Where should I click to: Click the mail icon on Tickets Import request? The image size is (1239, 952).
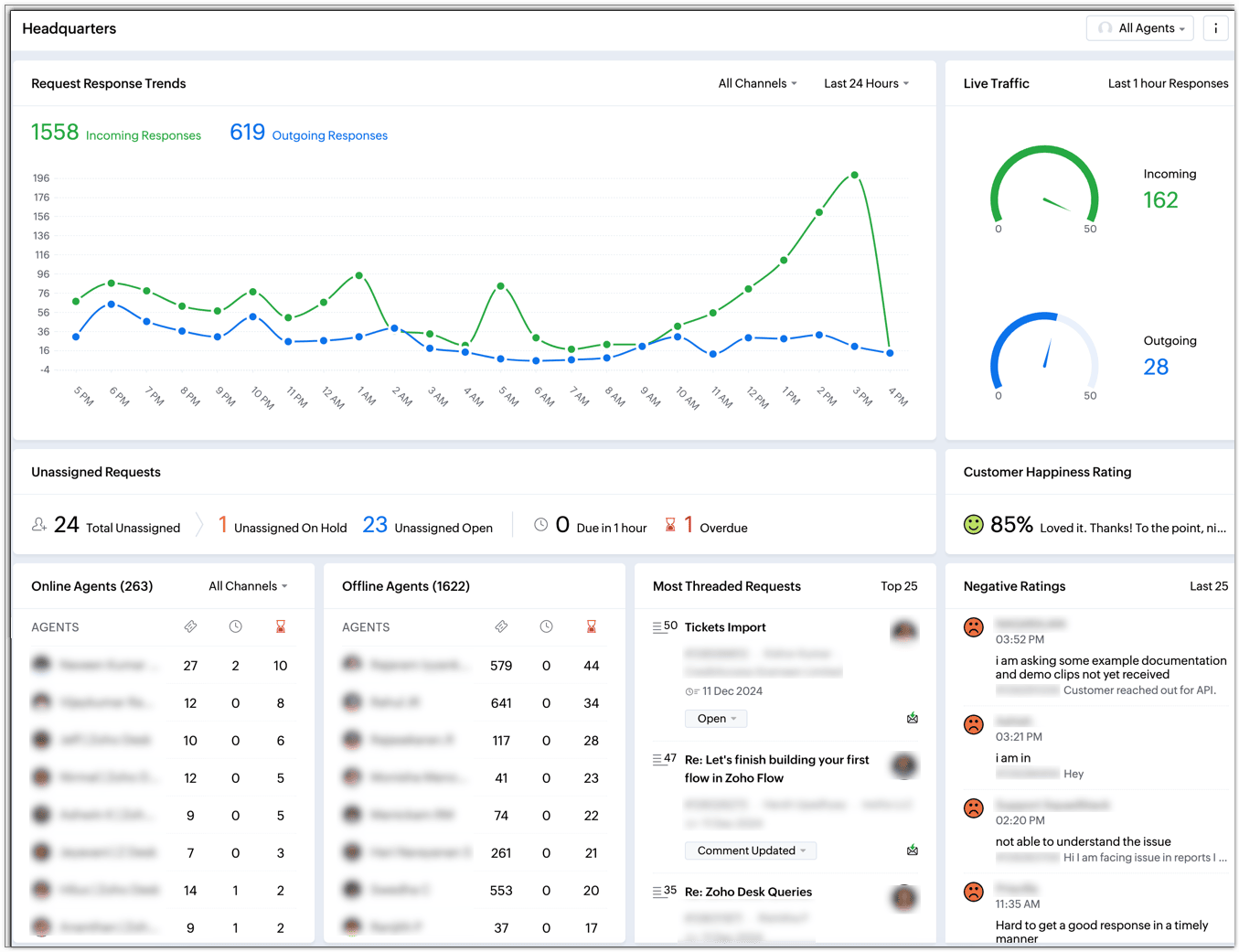pyautogui.click(x=913, y=719)
